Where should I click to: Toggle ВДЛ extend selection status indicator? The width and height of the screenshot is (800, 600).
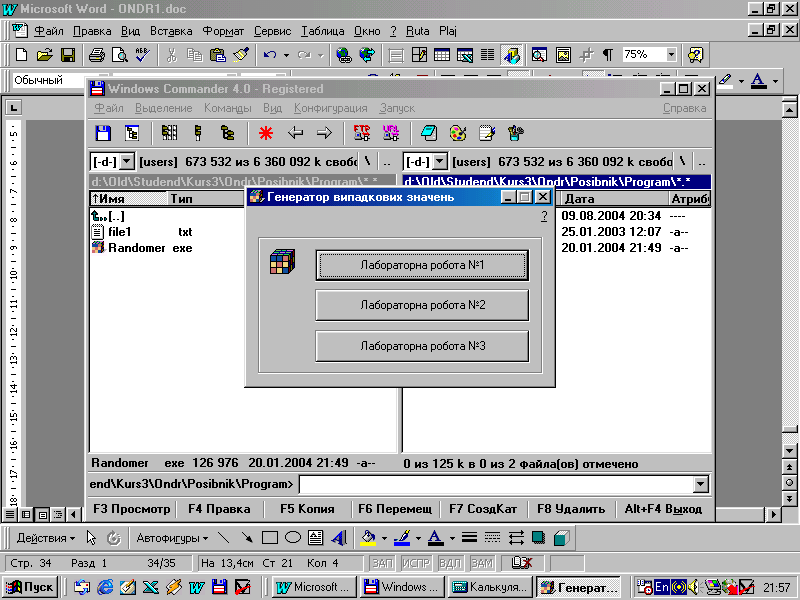450,563
